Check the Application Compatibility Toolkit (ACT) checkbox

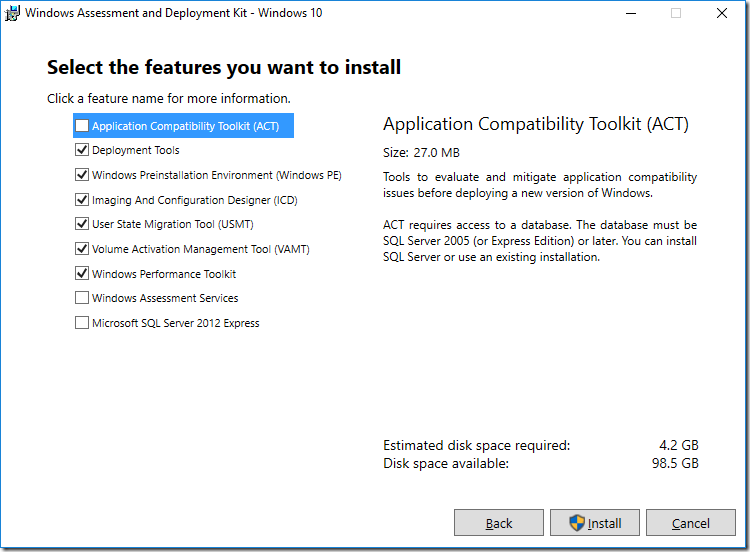tap(82, 126)
